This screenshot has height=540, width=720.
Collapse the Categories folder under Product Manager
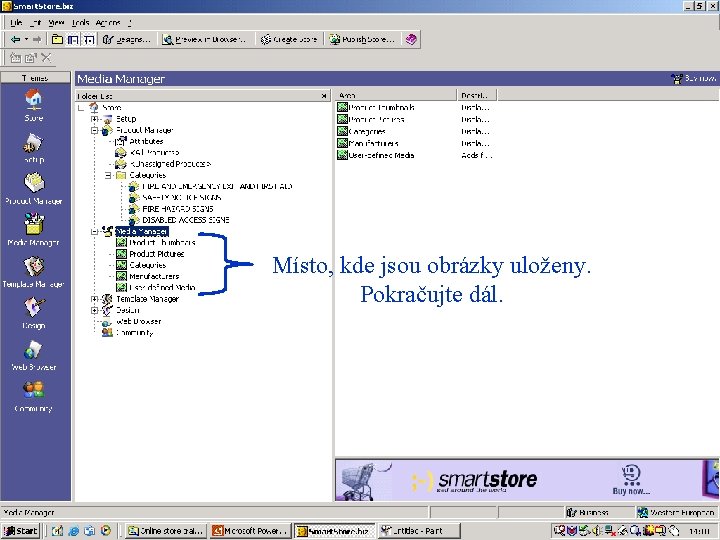point(108,175)
